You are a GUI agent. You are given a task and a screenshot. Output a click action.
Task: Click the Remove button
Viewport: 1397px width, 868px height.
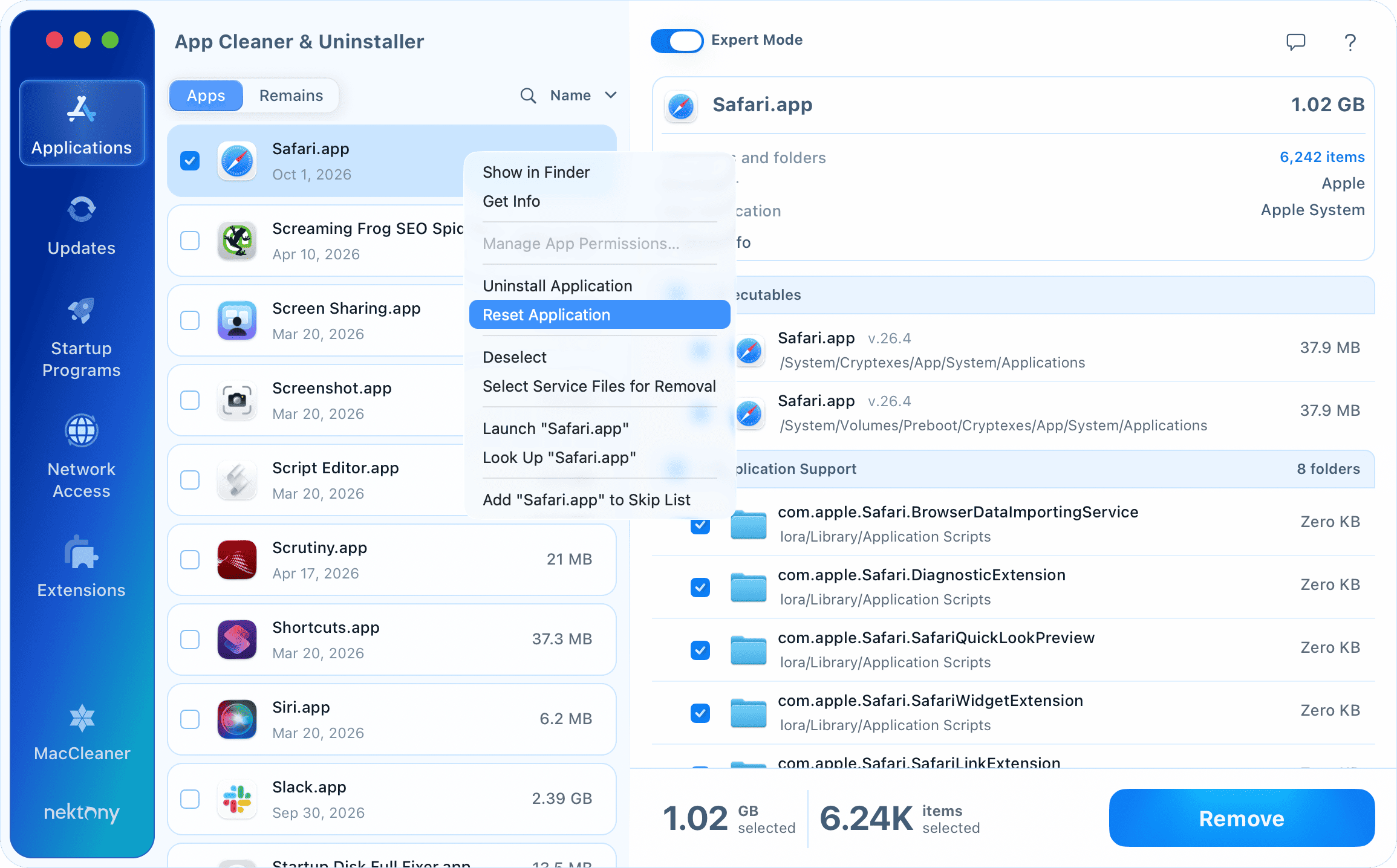[x=1242, y=818]
